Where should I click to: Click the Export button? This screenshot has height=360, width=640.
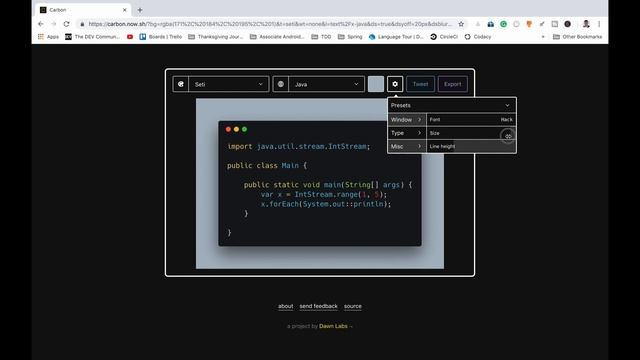(453, 84)
